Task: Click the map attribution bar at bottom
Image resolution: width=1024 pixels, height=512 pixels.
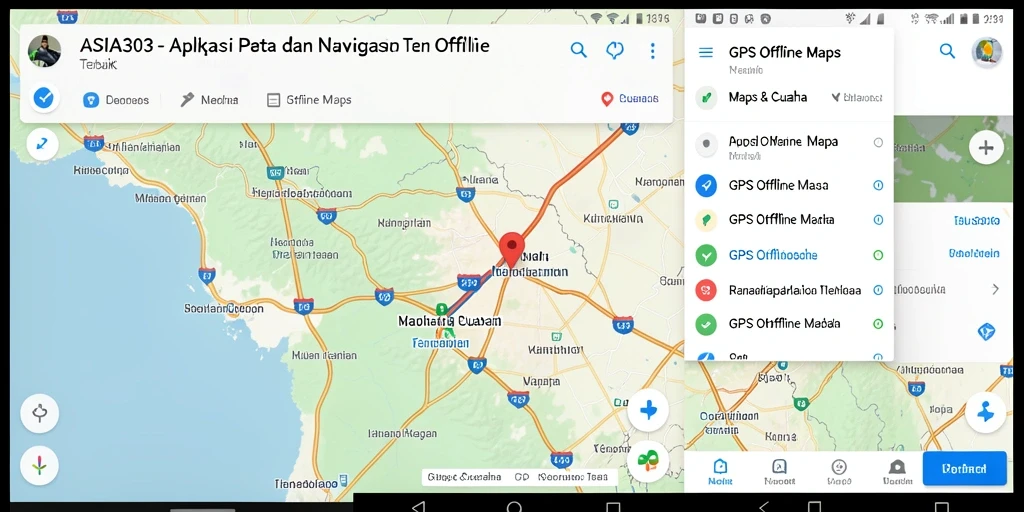Action: click(x=519, y=477)
